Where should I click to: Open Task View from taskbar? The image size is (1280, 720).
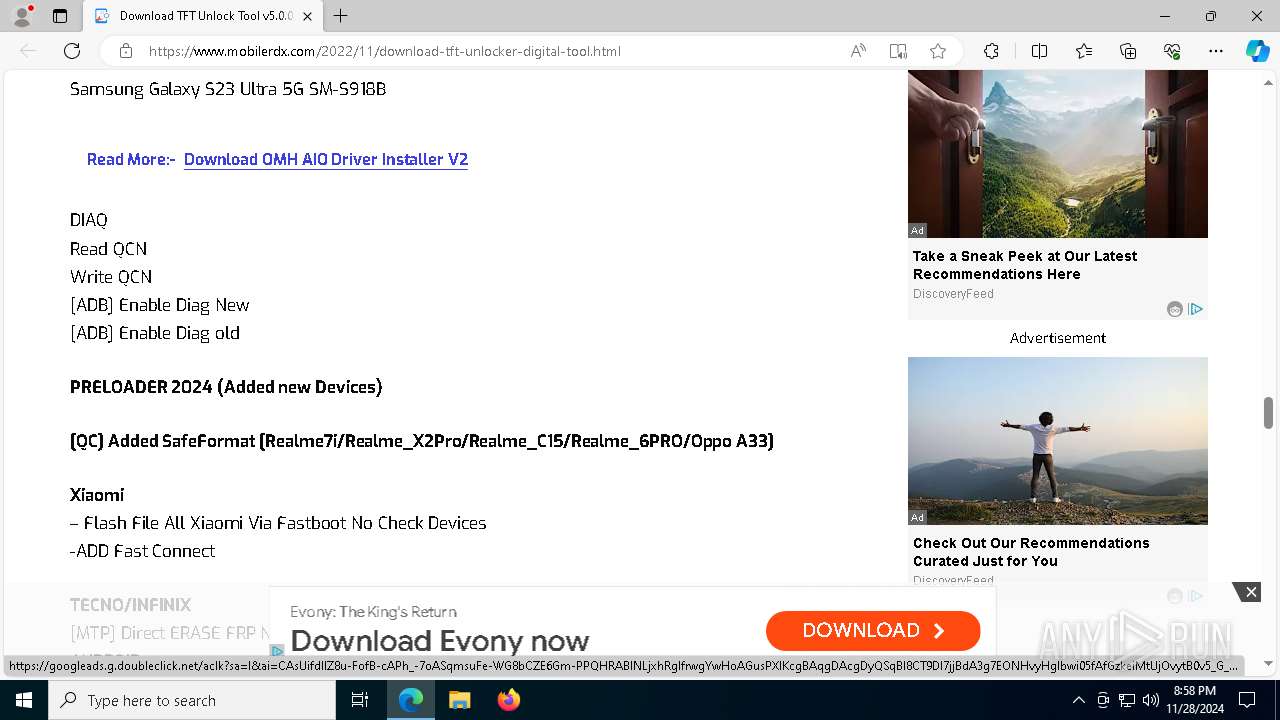coord(360,700)
